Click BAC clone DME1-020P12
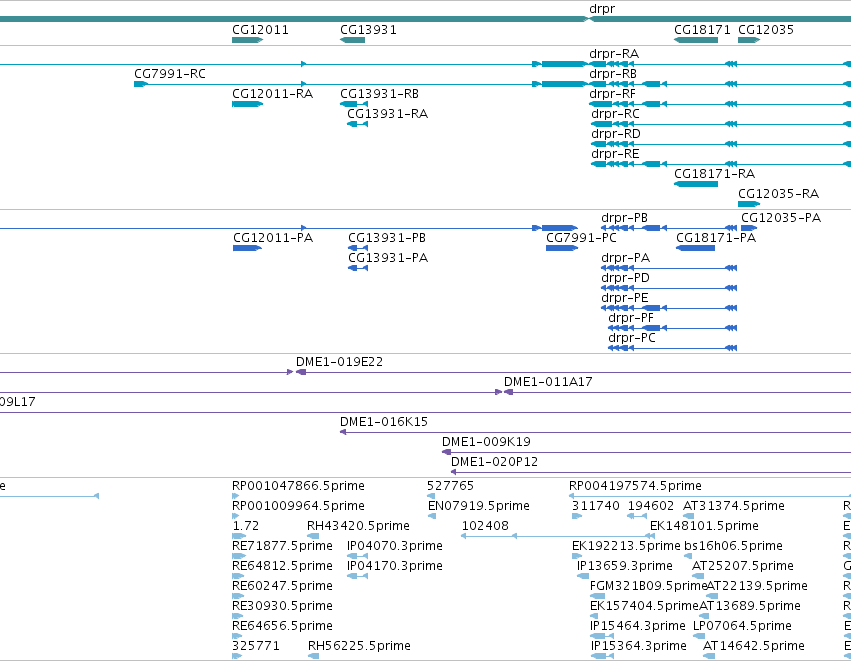The height and width of the screenshot is (661, 851). (x=494, y=462)
